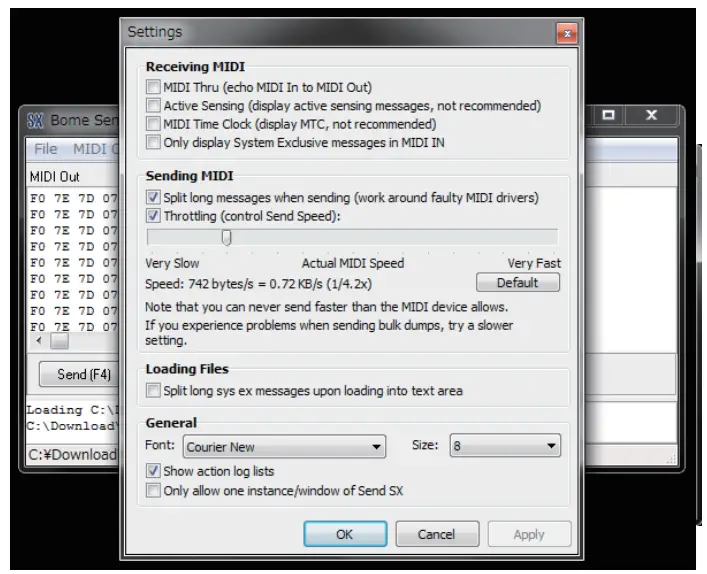Close the Settings dialog
The height and width of the screenshot is (574, 707).
click(x=567, y=34)
